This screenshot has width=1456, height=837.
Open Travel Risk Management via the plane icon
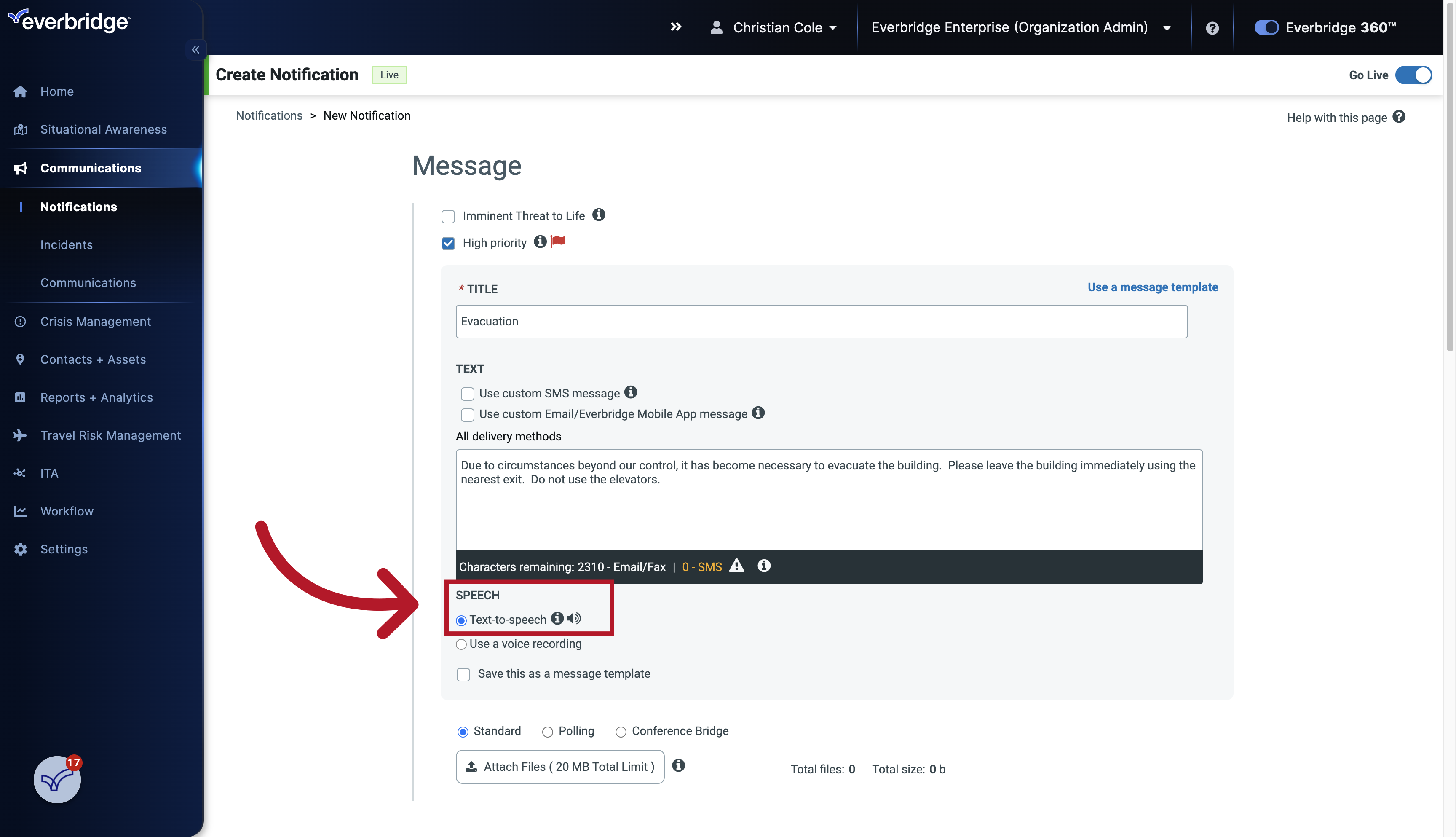pos(20,435)
